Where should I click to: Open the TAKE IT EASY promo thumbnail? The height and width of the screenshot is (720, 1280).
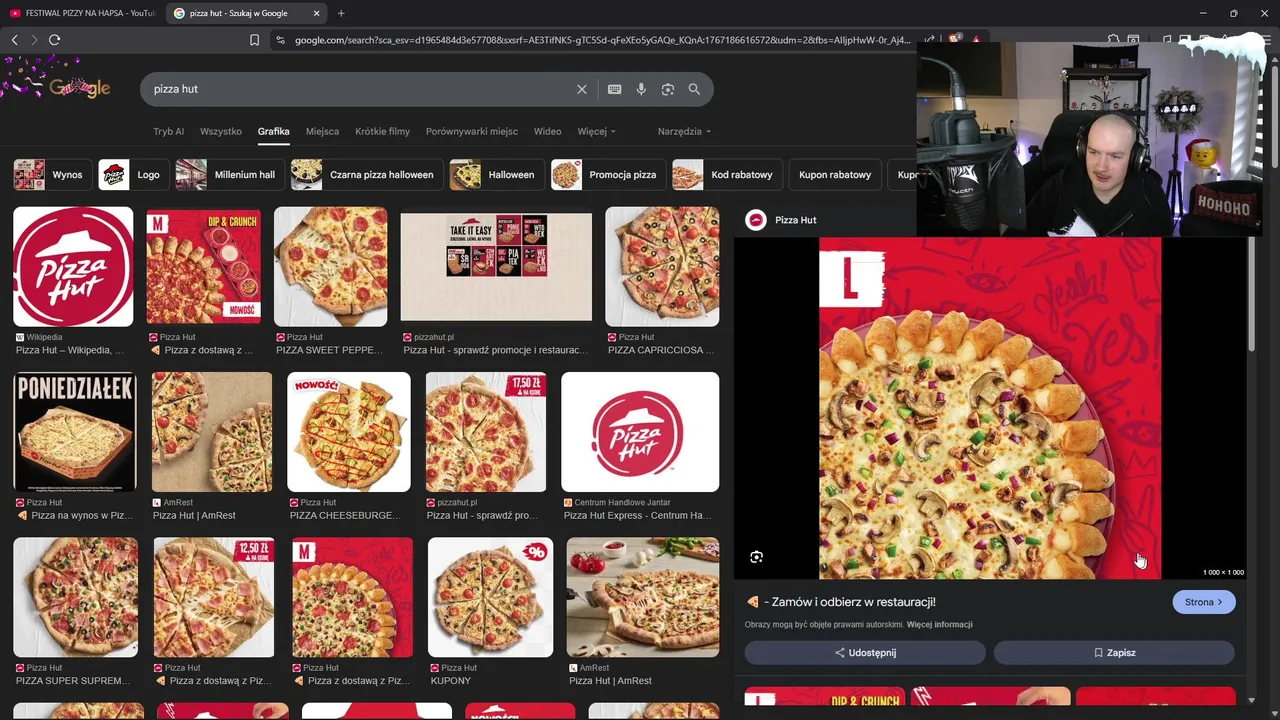tap(496, 267)
